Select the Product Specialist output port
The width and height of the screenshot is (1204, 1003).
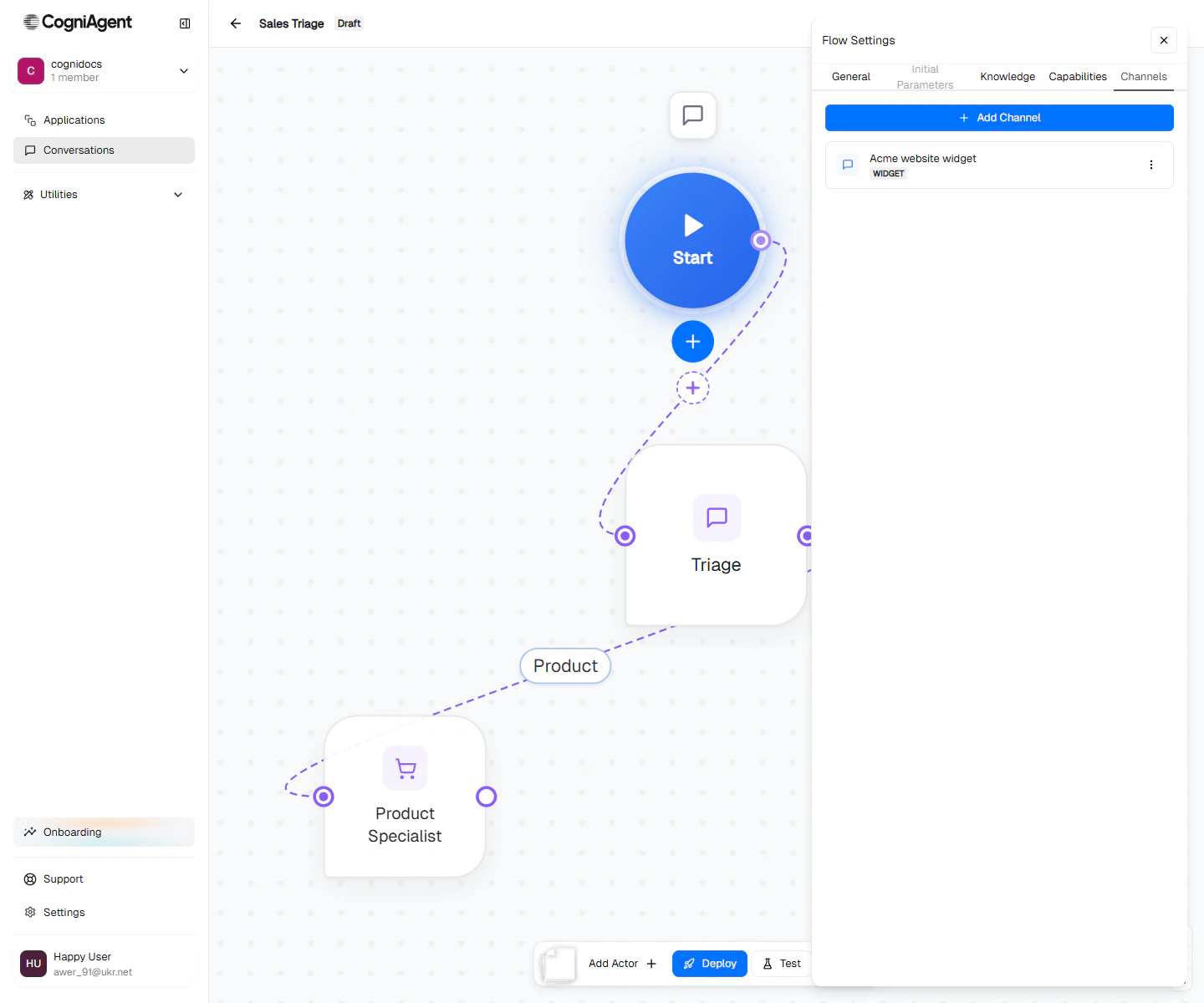tap(487, 797)
